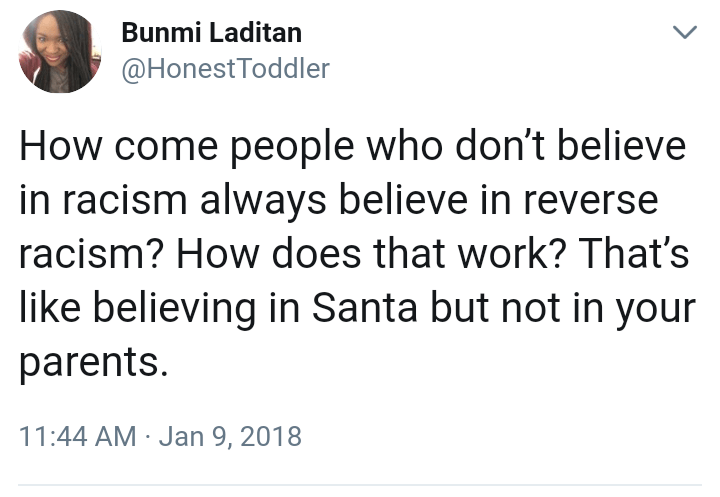
Task: Click the profile photo avatar
Action: (x=58, y=51)
